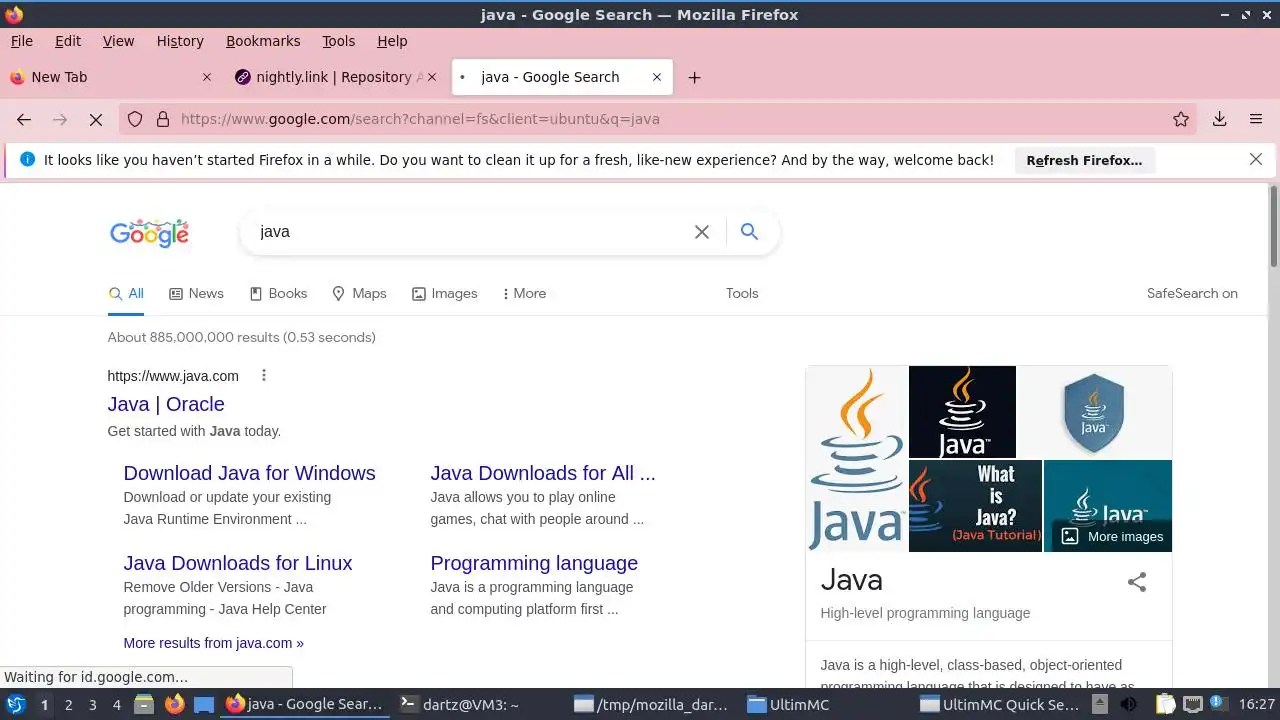Image resolution: width=1280 pixels, height=720 pixels.
Task: Bookmark this page with the star
Action: click(x=1181, y=119)
